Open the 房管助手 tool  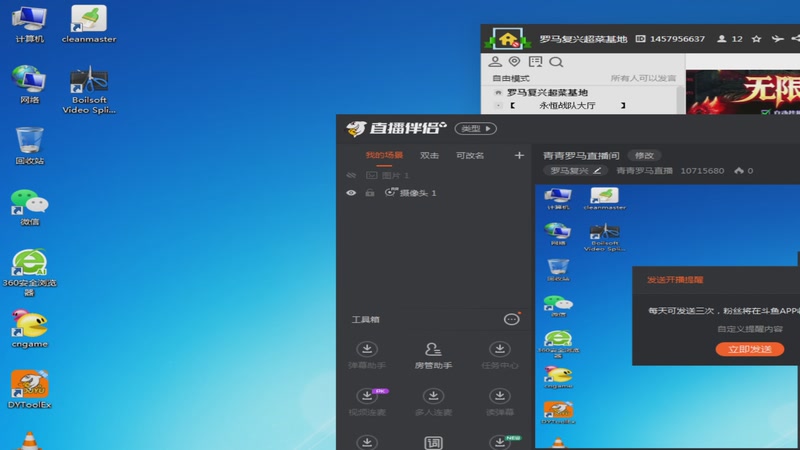pos(433,355)
